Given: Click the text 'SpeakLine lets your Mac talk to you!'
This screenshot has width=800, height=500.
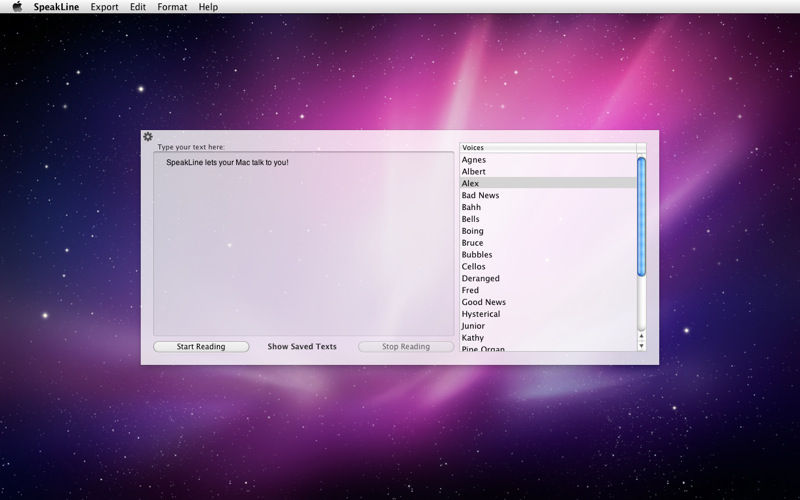Looking at the screenshot, I should tap(227, 162).
